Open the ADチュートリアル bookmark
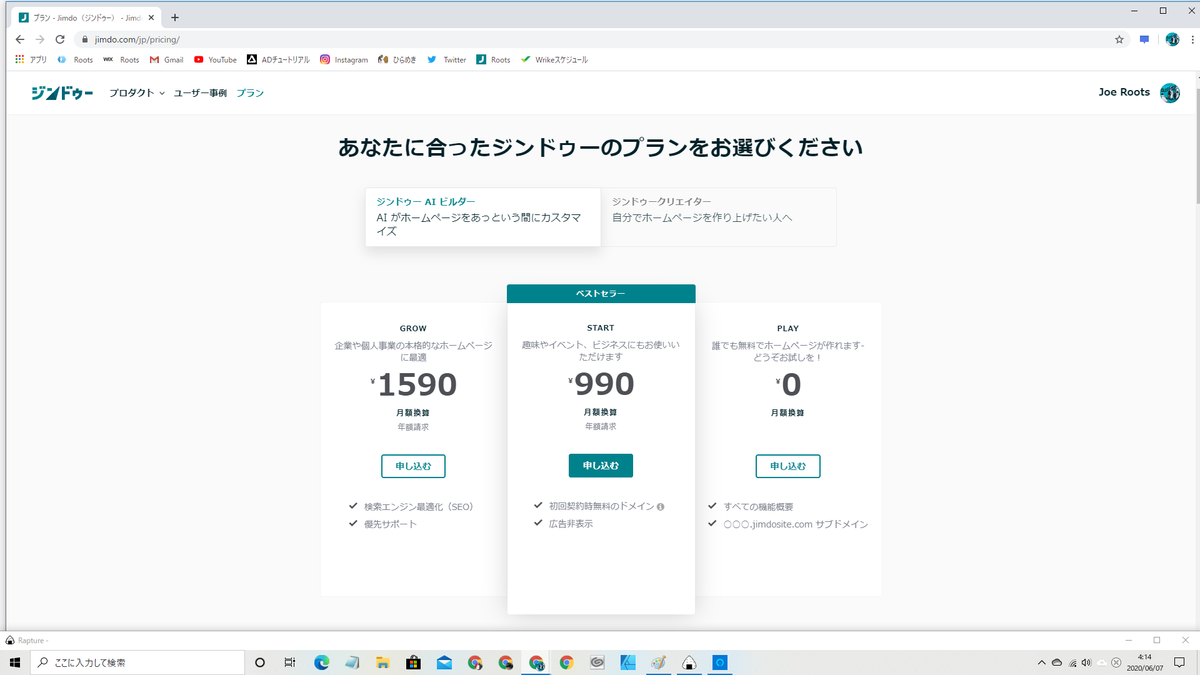 click(x=278, y=60)
